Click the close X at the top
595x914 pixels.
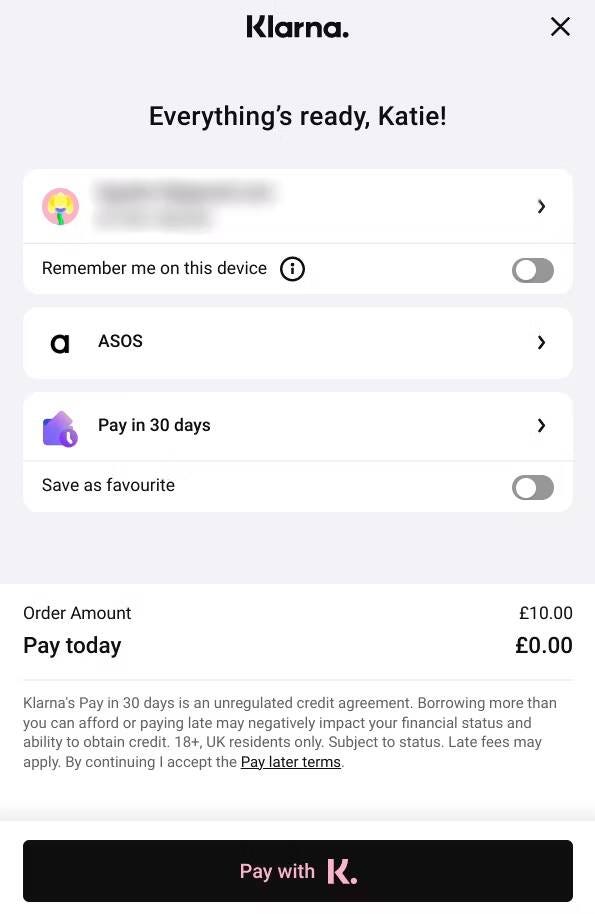point(560,27)
